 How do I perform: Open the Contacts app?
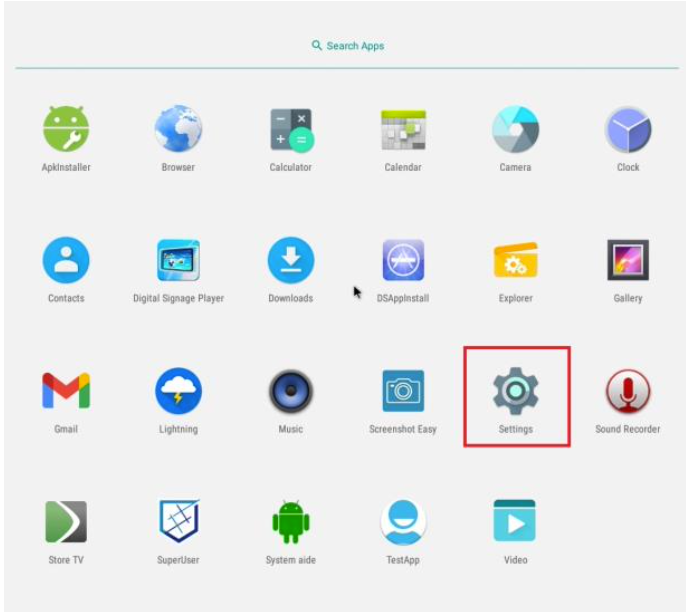(x=66, y=260)
